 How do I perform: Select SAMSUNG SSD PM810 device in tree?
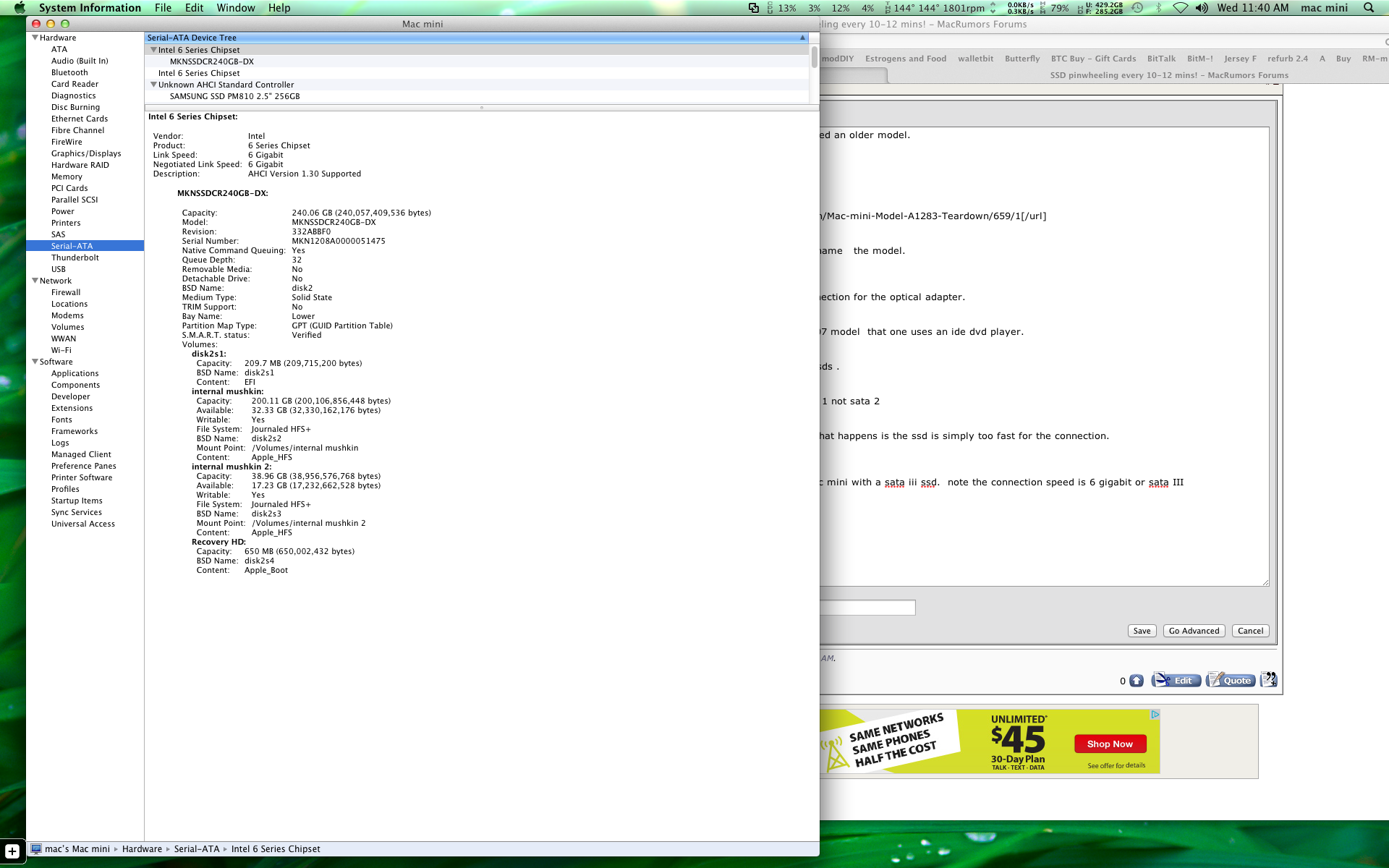pos(234,96)
